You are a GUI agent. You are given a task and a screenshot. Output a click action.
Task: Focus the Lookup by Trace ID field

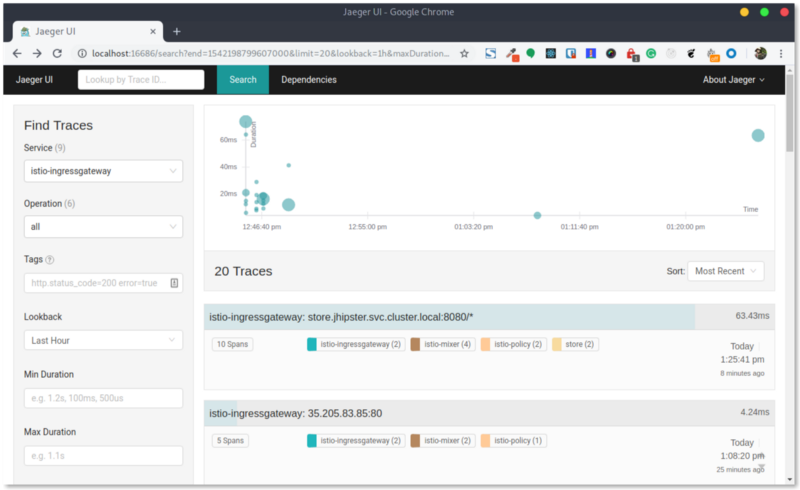coord(141,80)
